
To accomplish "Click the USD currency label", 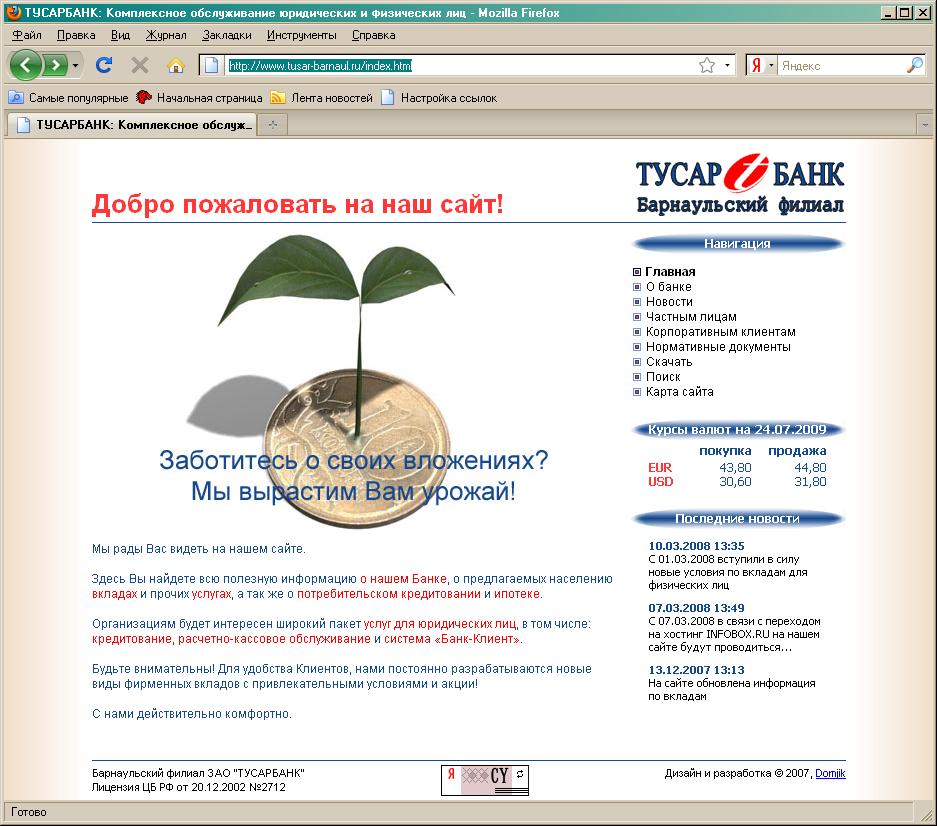I will (x=660, y=482).
